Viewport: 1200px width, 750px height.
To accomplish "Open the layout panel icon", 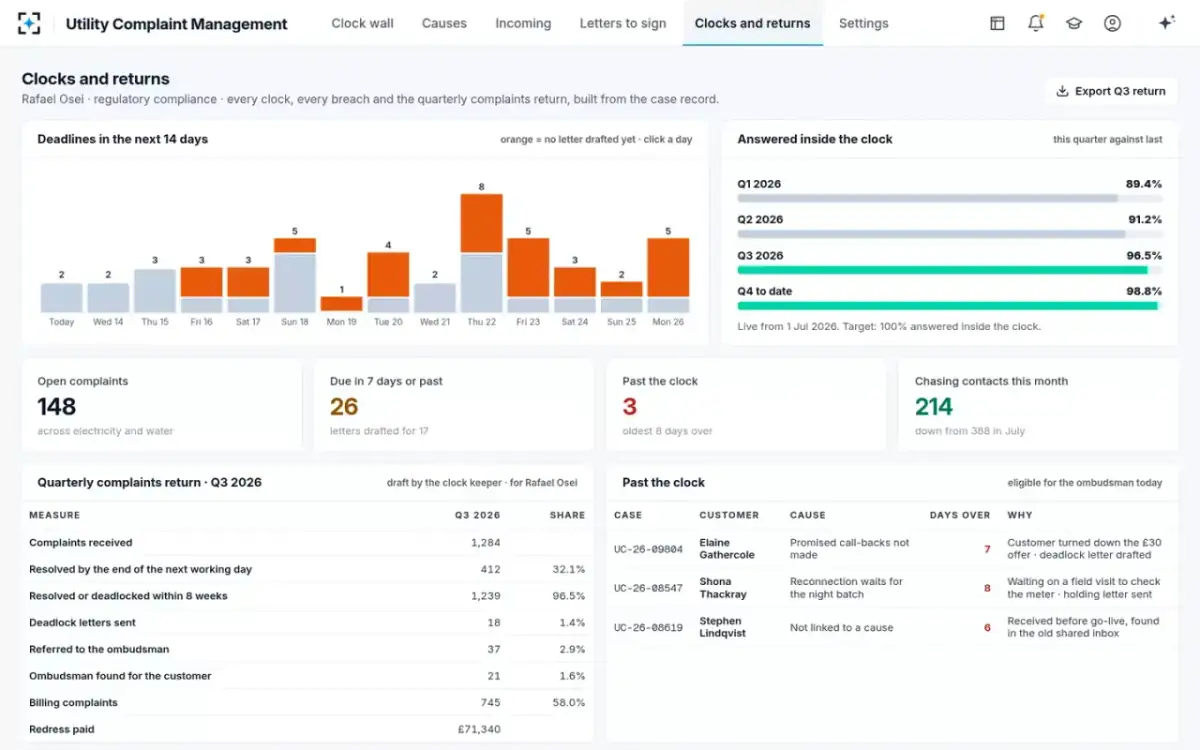I will [997, 23].
